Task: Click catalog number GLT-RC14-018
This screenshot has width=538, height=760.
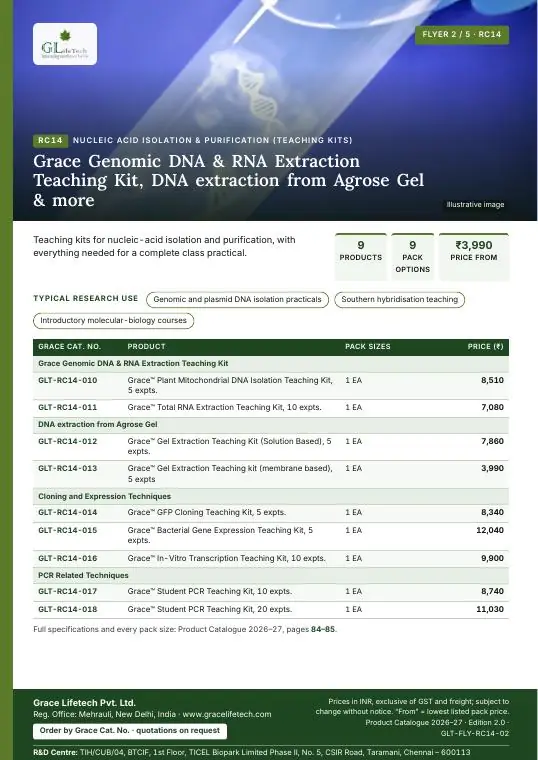Action: pyautogui.click(x=67, y=610)
